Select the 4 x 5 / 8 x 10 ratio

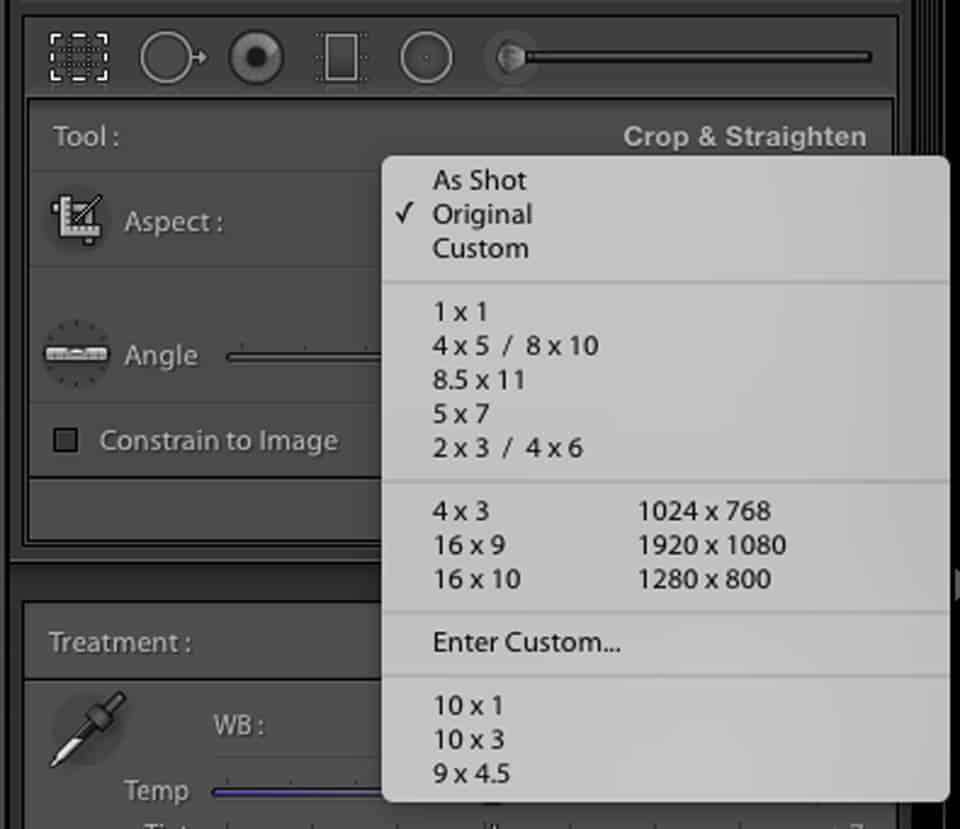coord(666,346)
